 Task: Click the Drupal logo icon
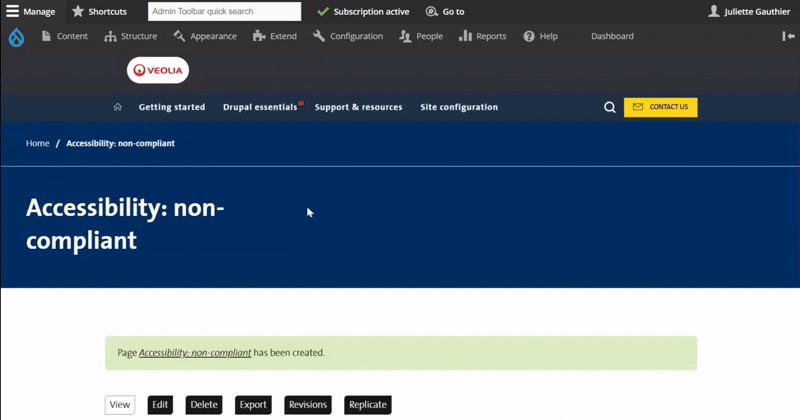point(16,37)
